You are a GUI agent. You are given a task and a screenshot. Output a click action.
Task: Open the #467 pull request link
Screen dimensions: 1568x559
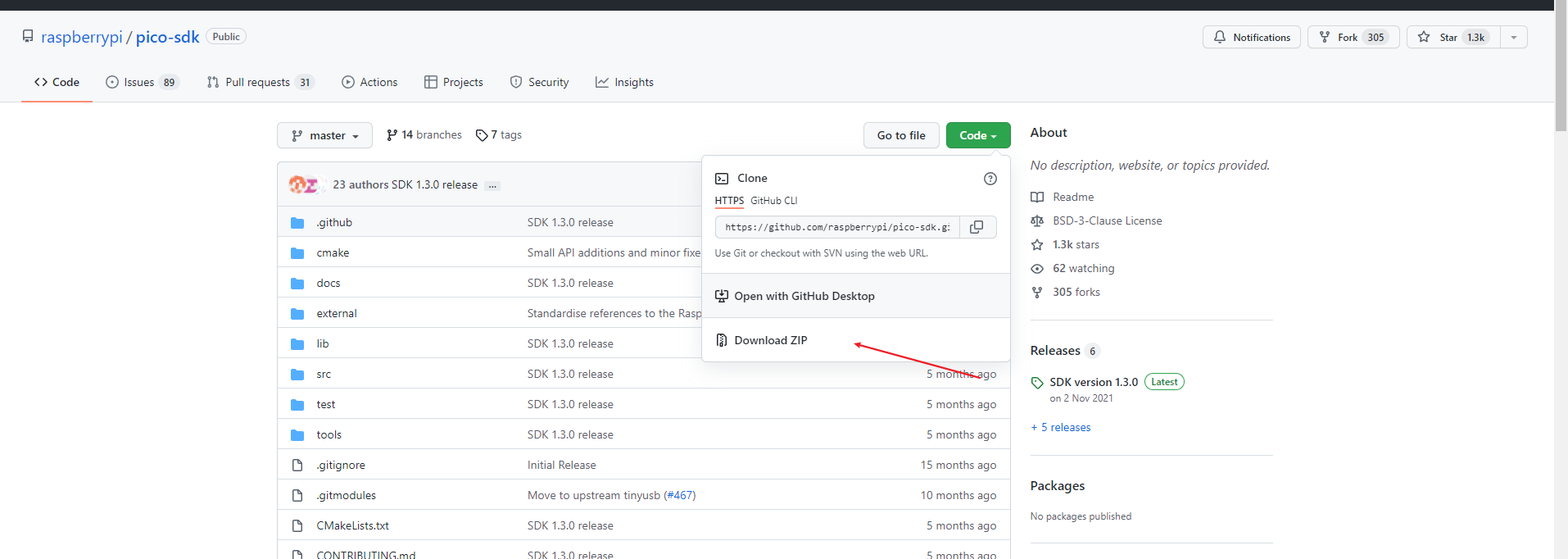pyautogui.click(x=680, y=495)
